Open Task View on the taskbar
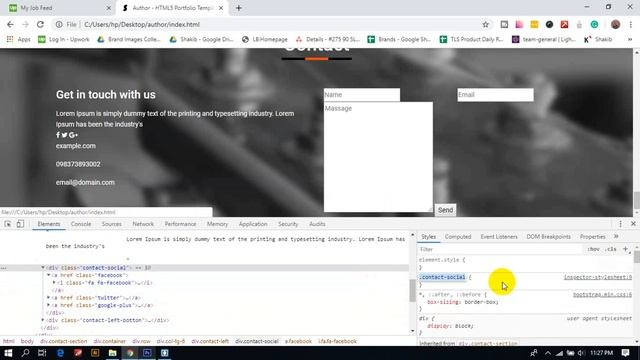The image size is (640, 360). click(42, 353)
